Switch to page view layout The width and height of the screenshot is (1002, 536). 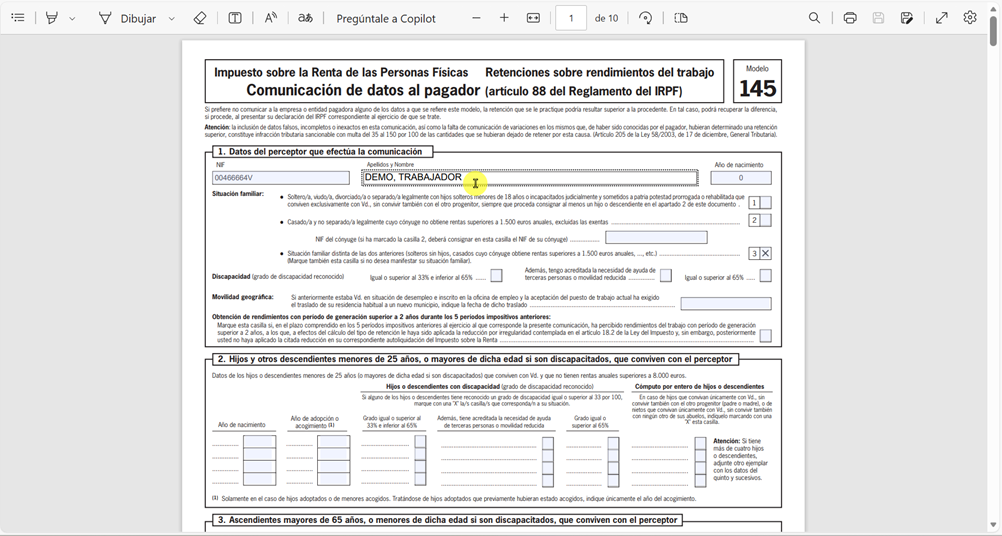[681, 18]
